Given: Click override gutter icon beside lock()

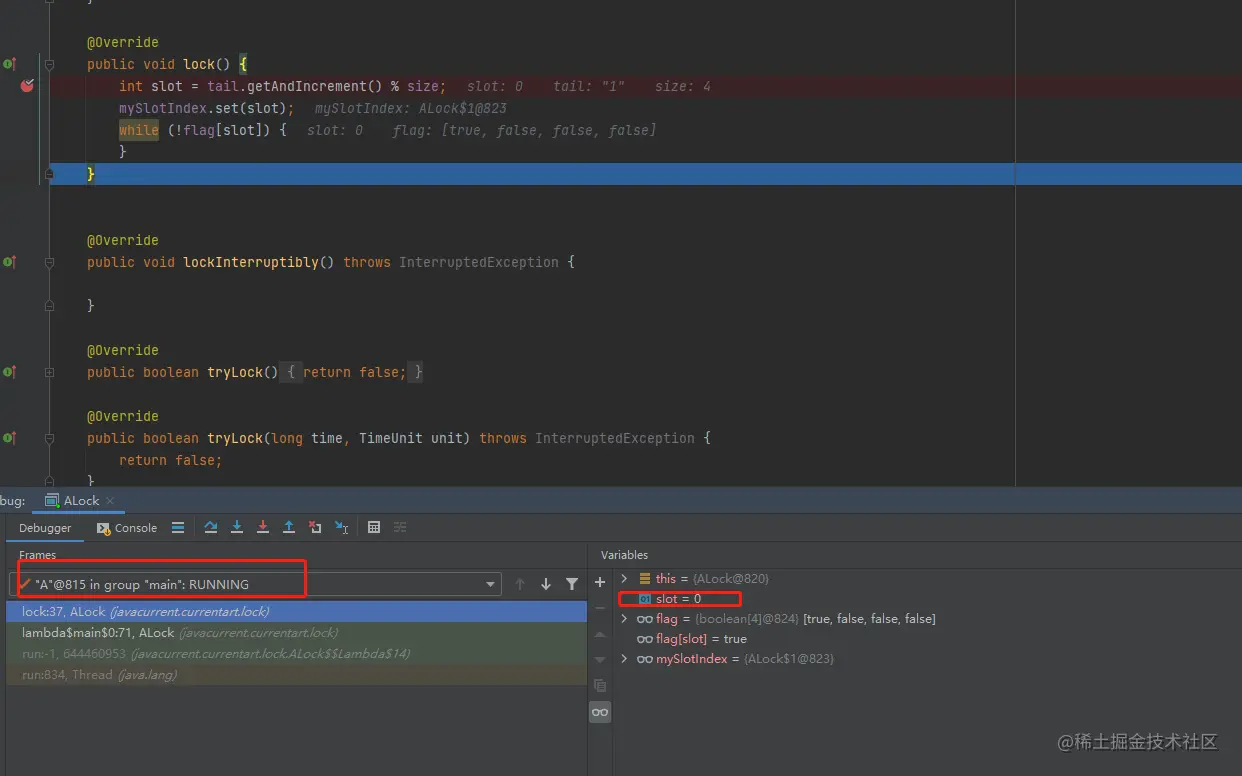Looking at the screenshot, I should click(x=9, y=64).
